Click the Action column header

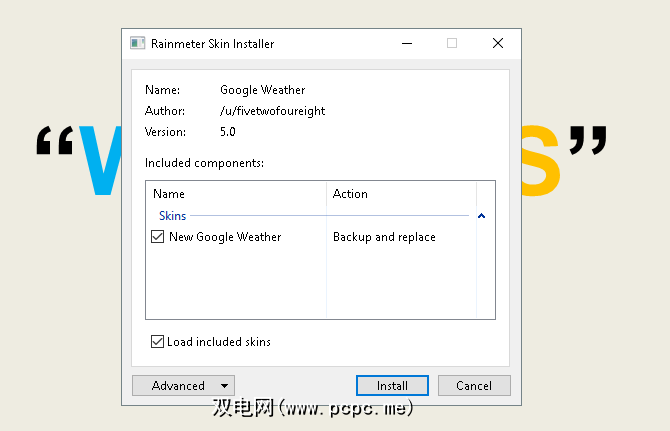pos(401,194)
